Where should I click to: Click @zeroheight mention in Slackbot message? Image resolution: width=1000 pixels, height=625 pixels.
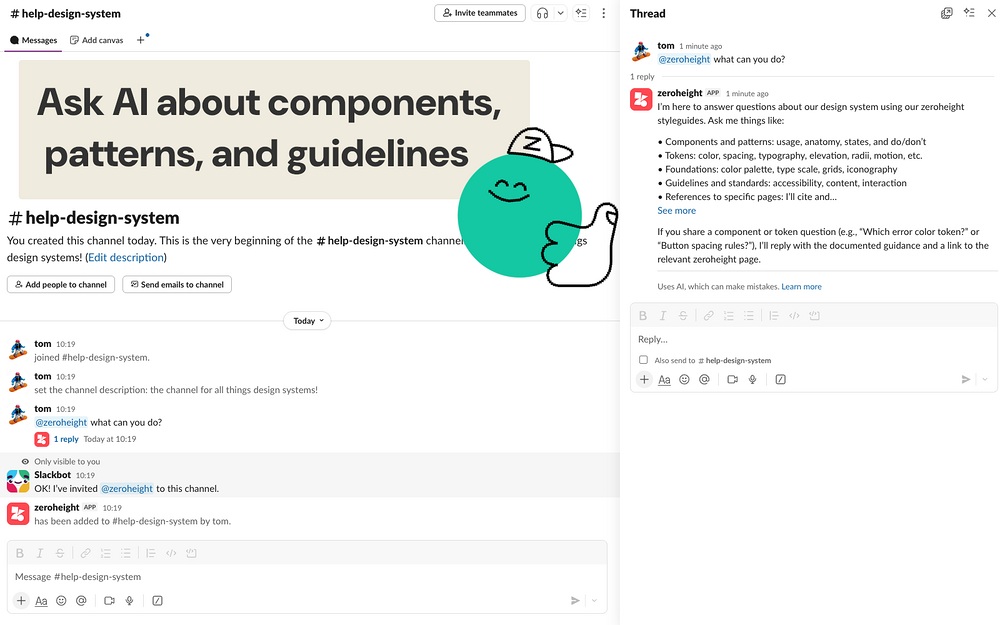pyautogui.click(x=127, y=489)
